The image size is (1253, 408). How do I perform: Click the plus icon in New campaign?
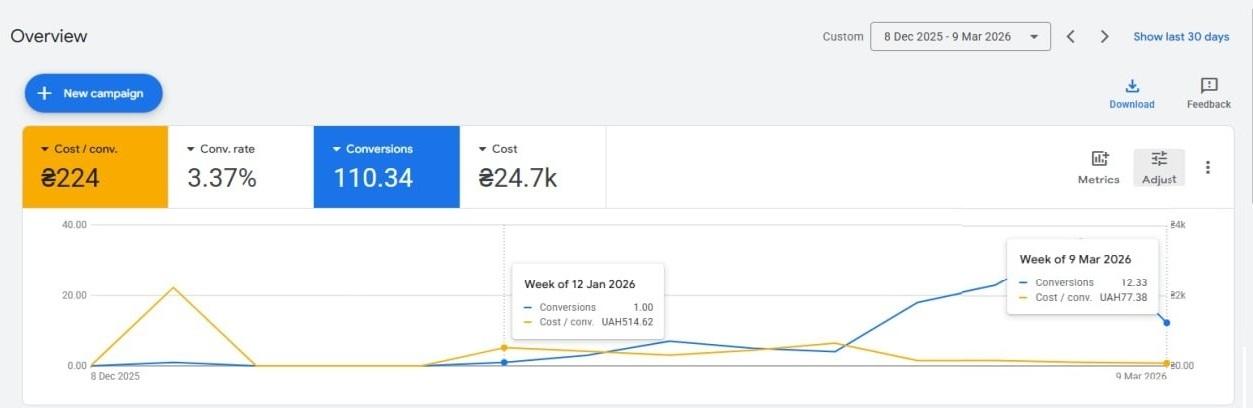click(44, 93)
